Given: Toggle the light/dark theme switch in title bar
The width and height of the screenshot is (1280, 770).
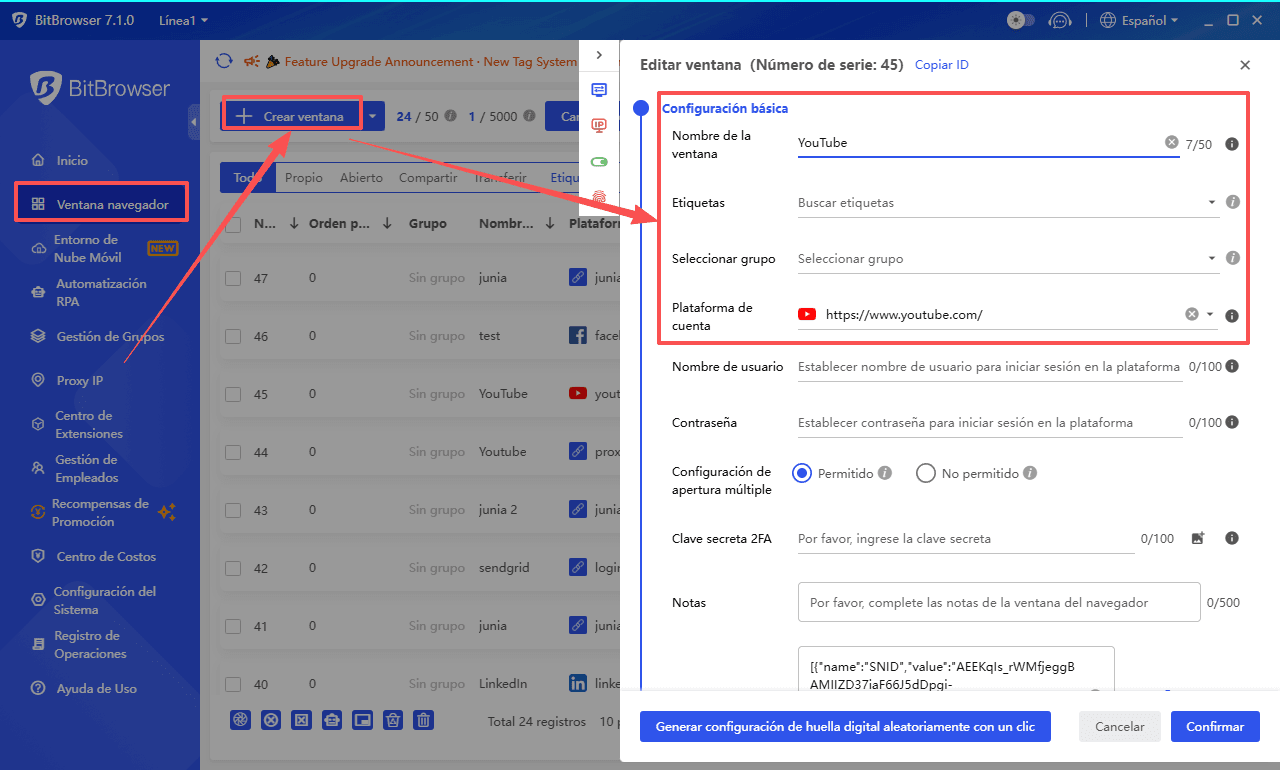Looking at the screenshot, I should [x=1020, y=20].
